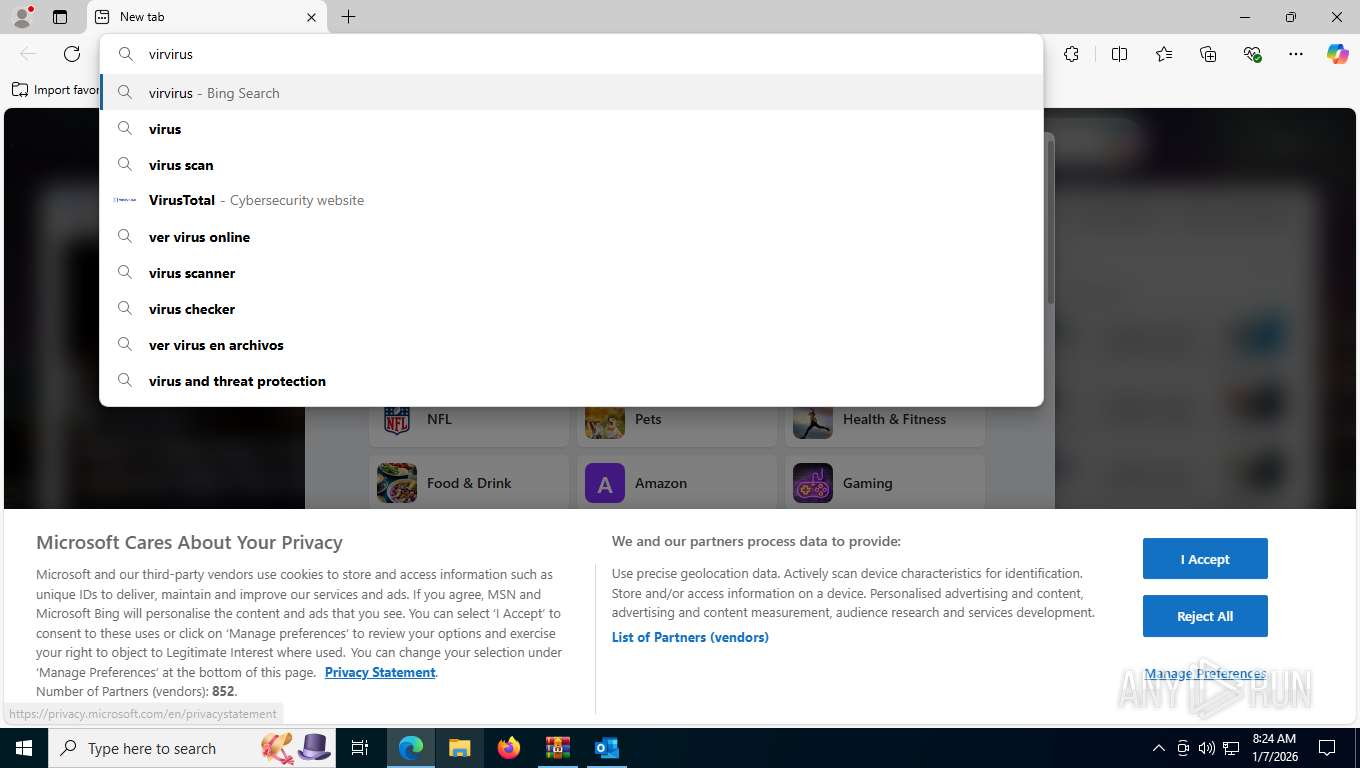The width and height of the screenshot is (1360, 768).
Task: Open the network tray icon
Action: pyautogui.click(x=1232, y=748)
